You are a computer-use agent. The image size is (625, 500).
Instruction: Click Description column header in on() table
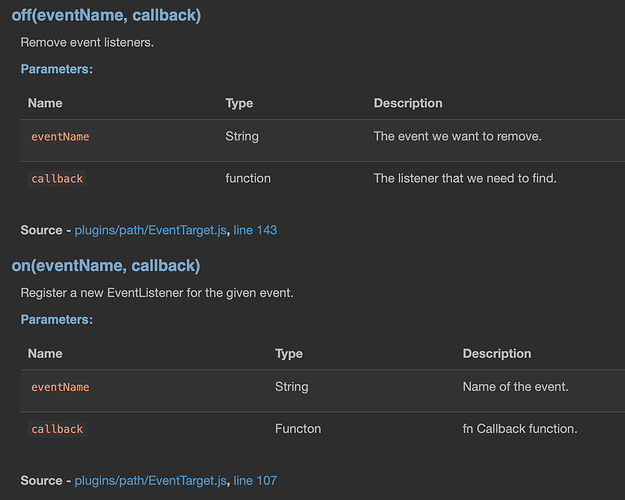(497, 353)
